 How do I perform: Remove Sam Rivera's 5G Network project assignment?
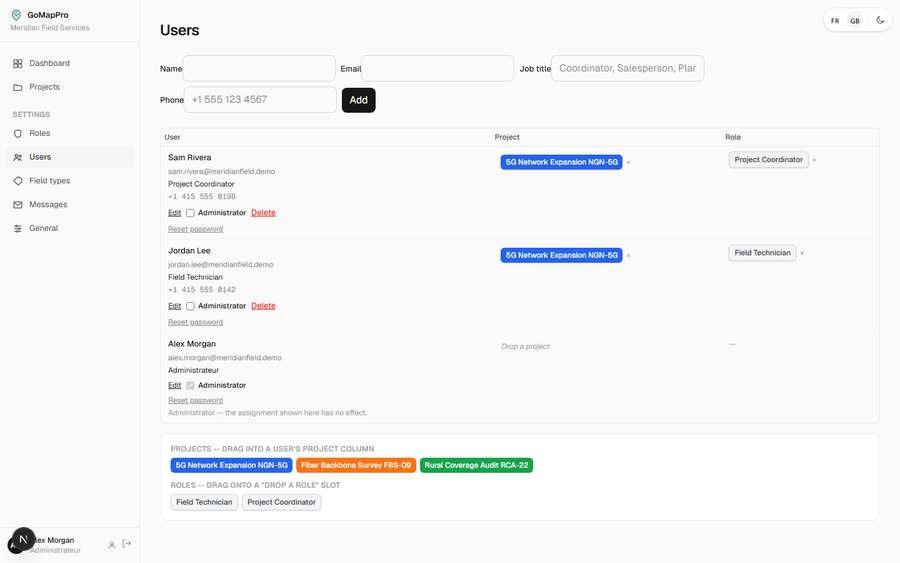629,162
